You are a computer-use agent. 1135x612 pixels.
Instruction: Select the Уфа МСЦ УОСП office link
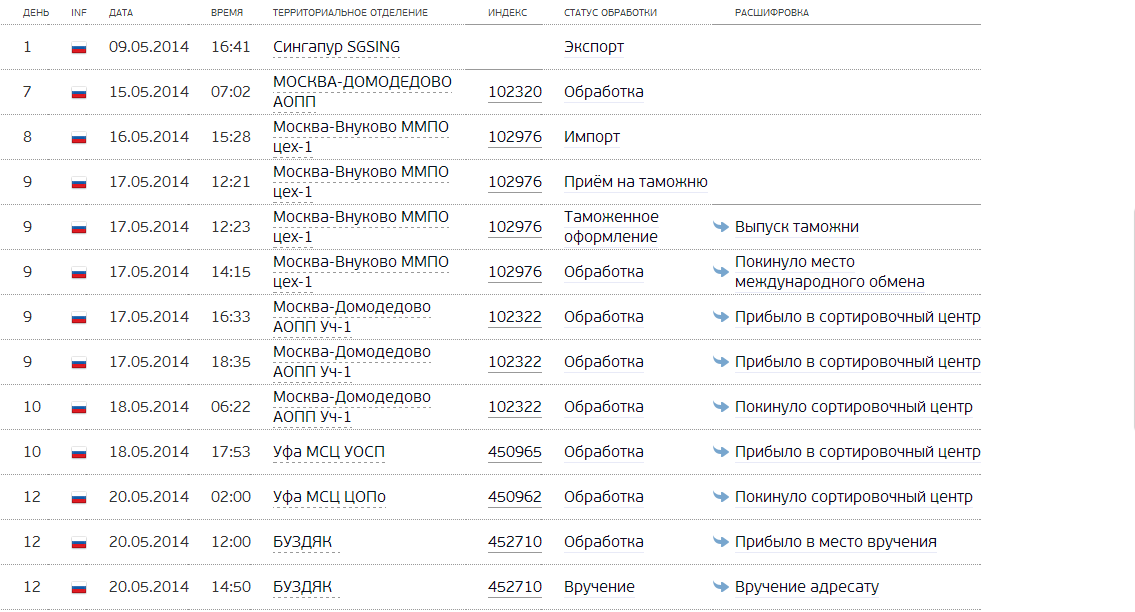pyautogui.click(x=329, y=452)
